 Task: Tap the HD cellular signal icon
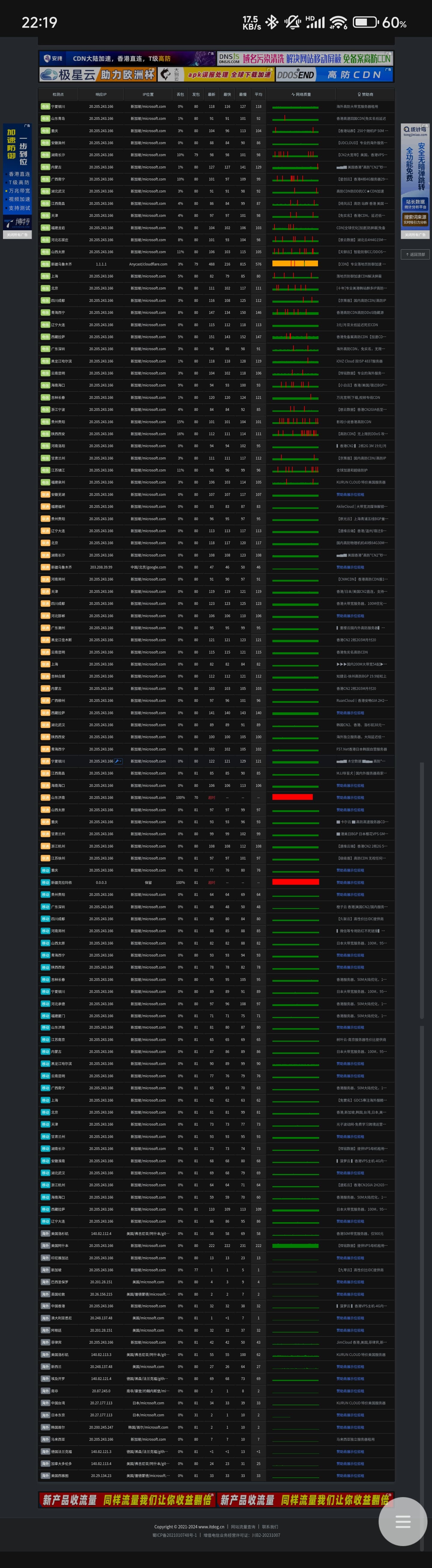(x=315, y=23)
